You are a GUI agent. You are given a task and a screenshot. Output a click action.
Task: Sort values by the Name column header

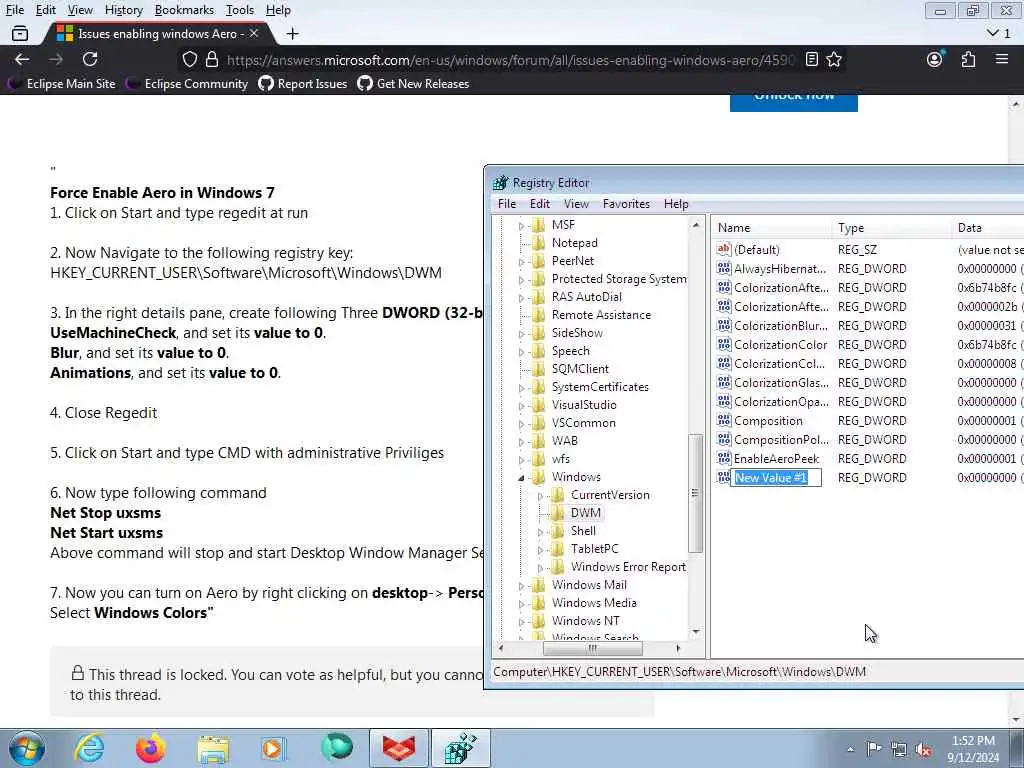(x=773, y=228)
